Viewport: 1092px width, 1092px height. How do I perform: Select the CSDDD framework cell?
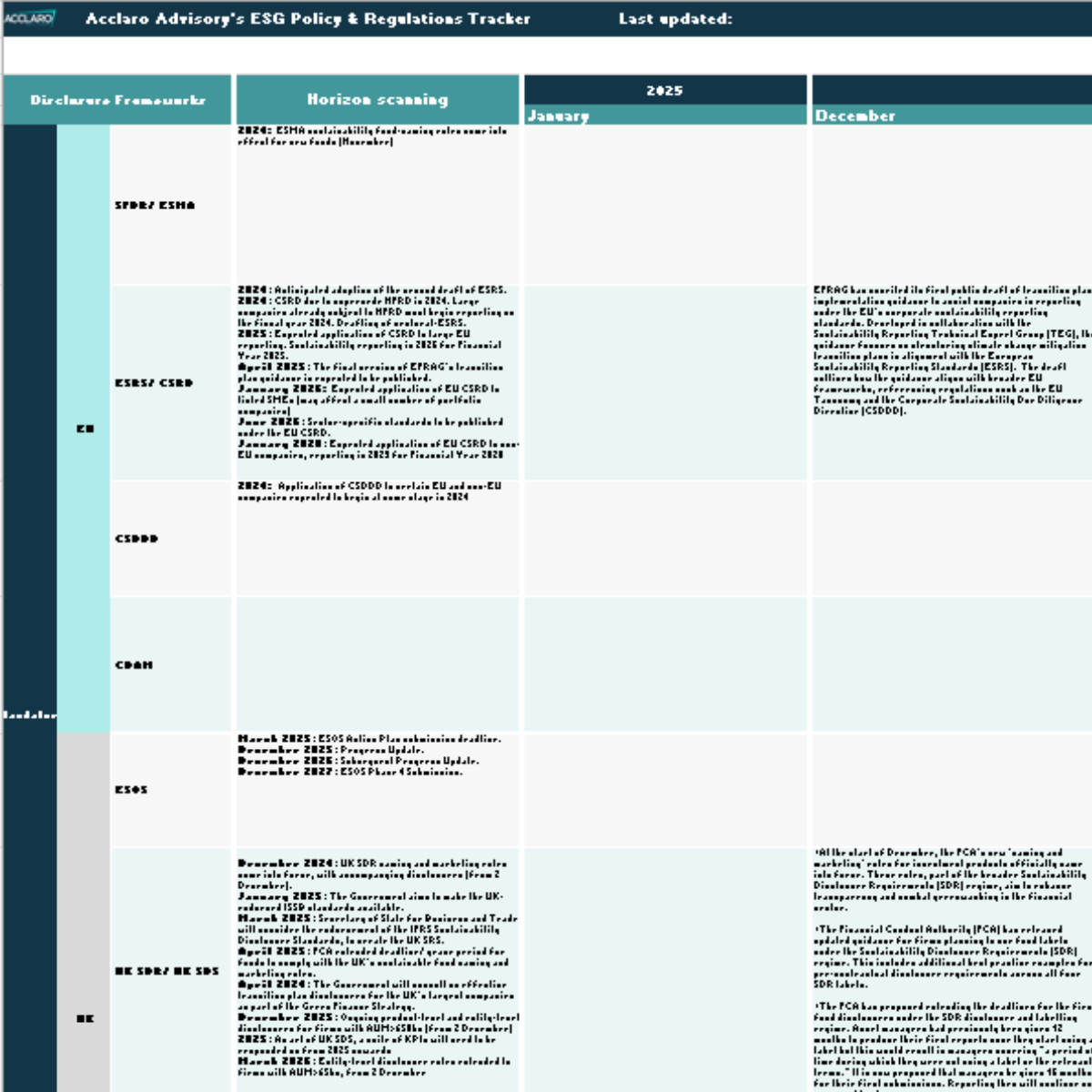(171, 539)
